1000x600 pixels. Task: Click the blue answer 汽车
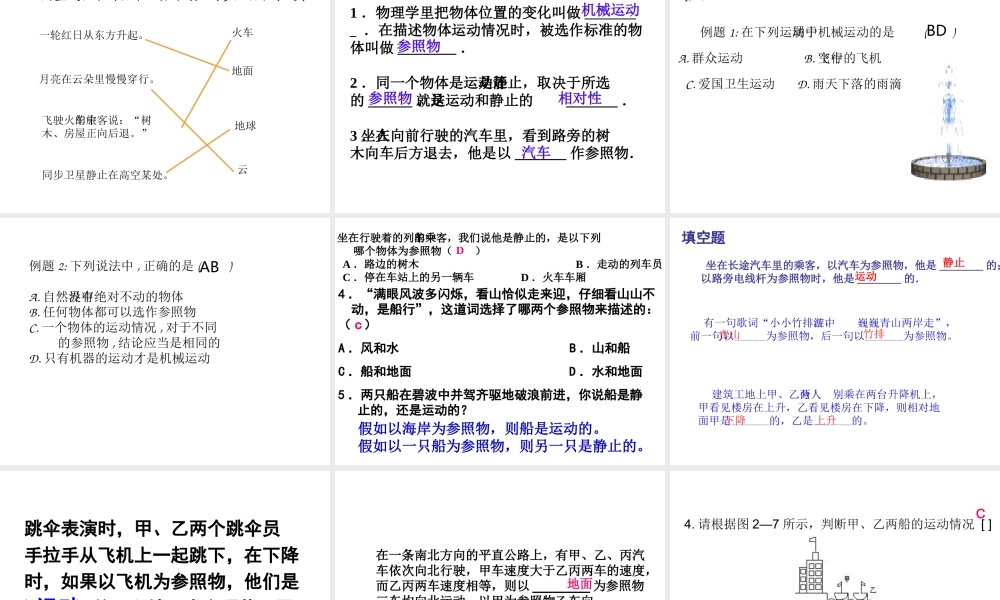click(535, 152)
